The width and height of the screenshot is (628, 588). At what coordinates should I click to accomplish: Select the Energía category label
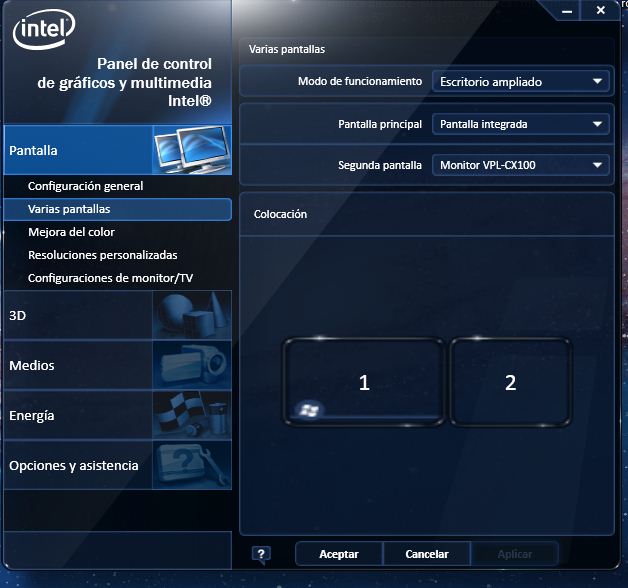pyautogui.click(x=32, y=416)
